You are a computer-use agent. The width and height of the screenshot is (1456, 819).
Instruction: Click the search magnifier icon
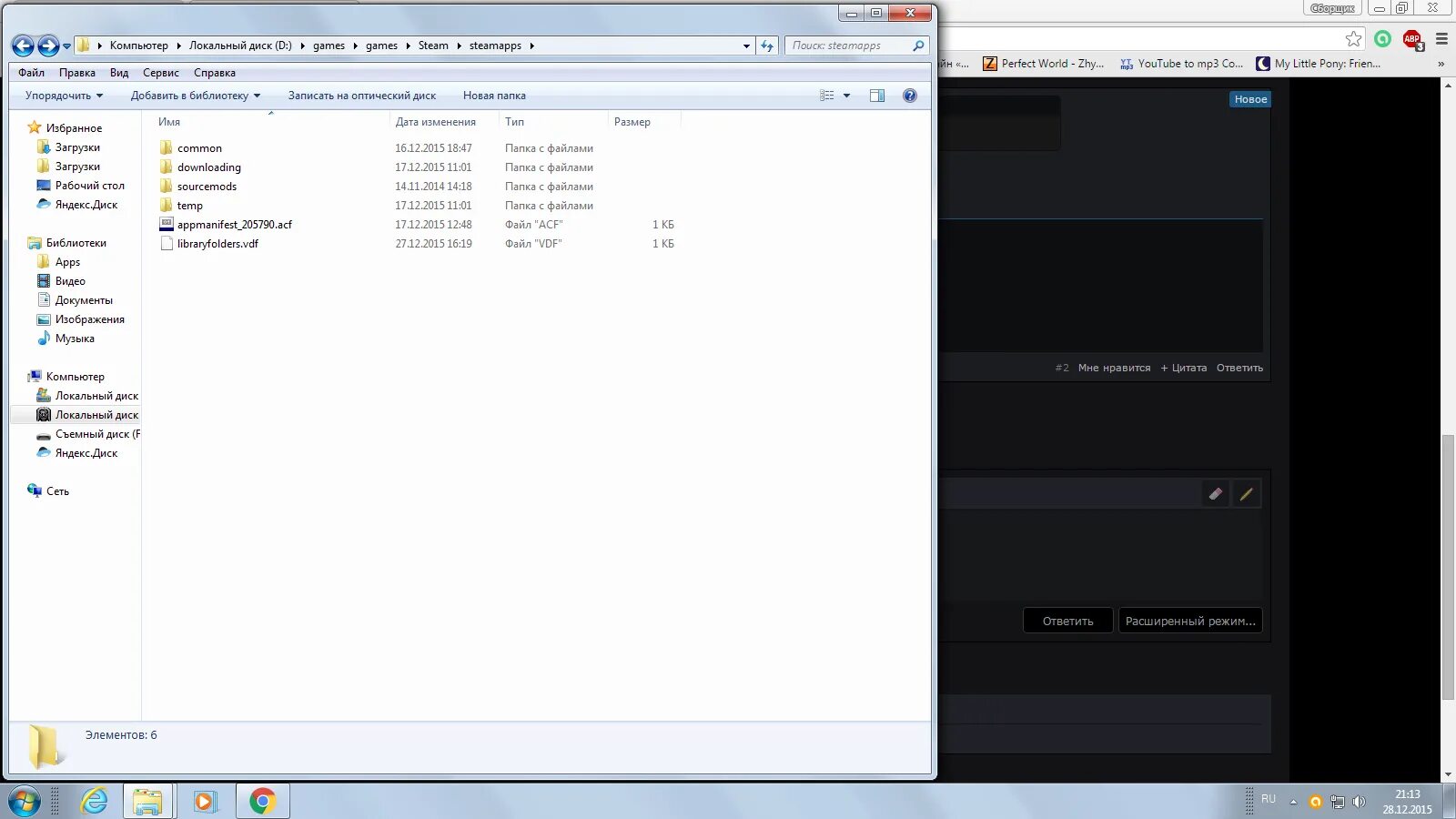tap(918, 45)
